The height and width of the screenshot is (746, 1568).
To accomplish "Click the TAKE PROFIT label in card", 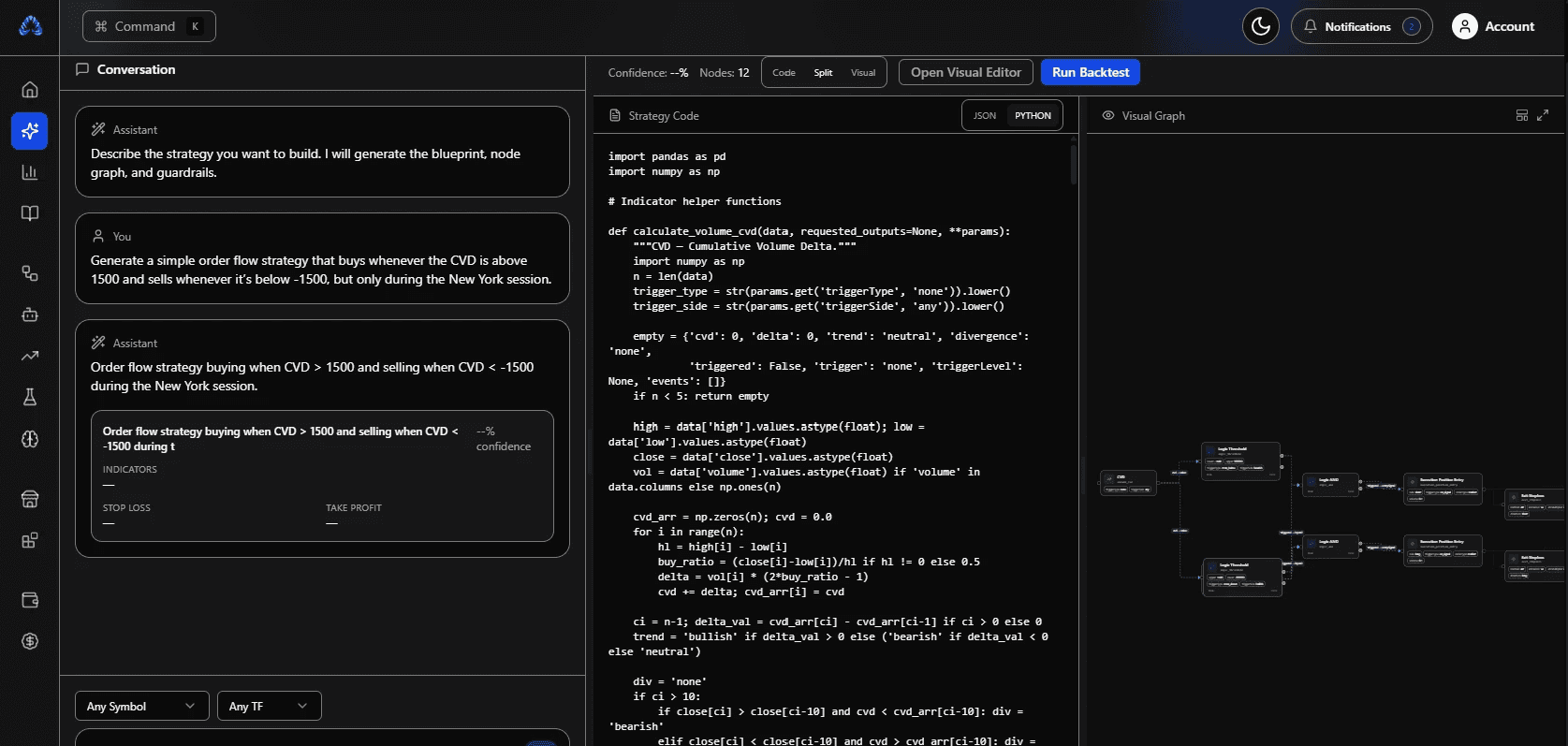I will [x=354, y=508].
